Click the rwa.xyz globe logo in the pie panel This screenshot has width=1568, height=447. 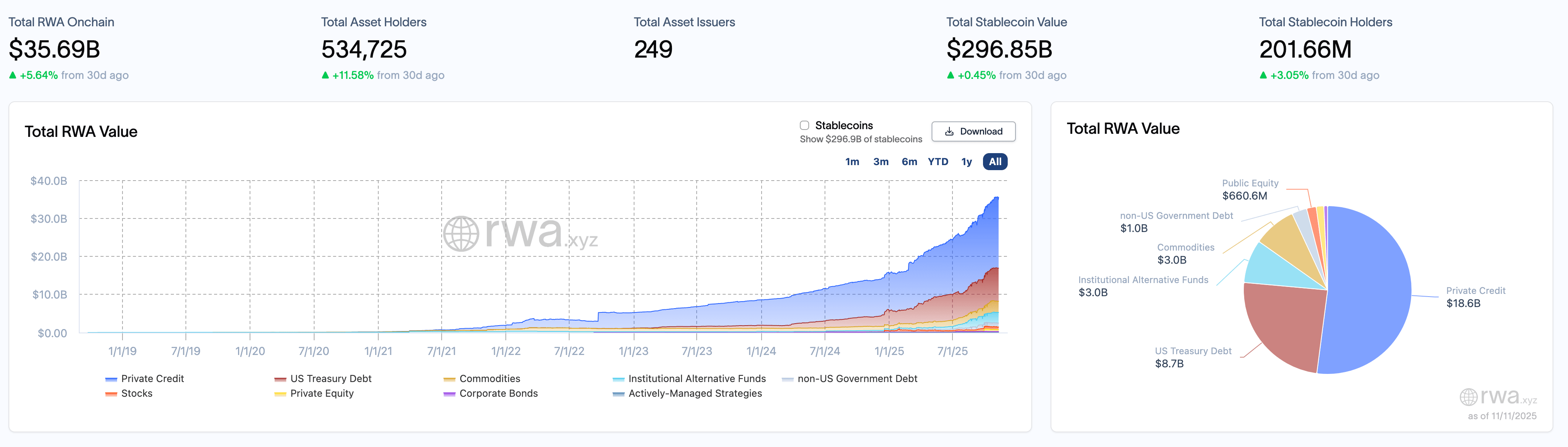pos(1468,397)
